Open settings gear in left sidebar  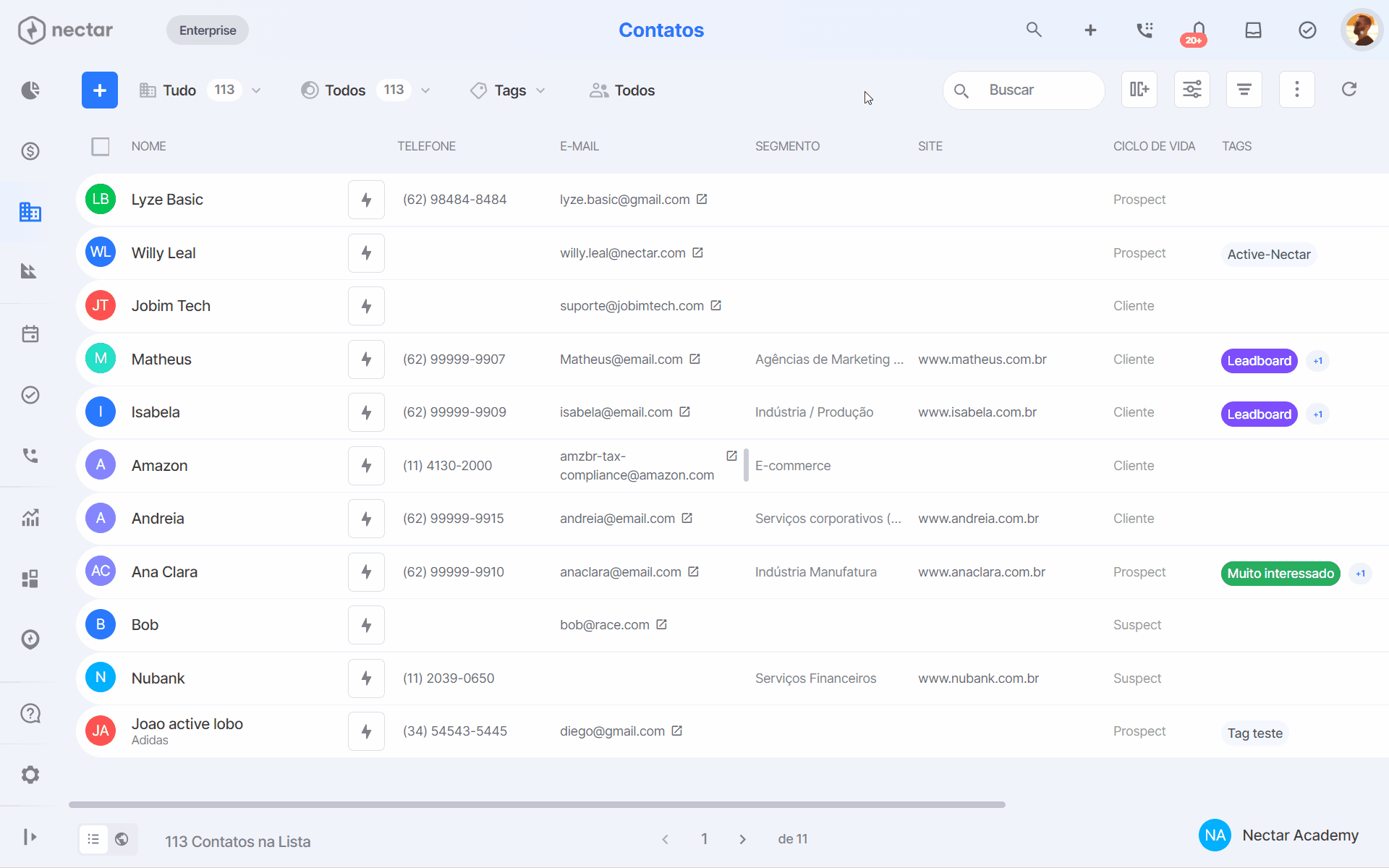[30, 775]
